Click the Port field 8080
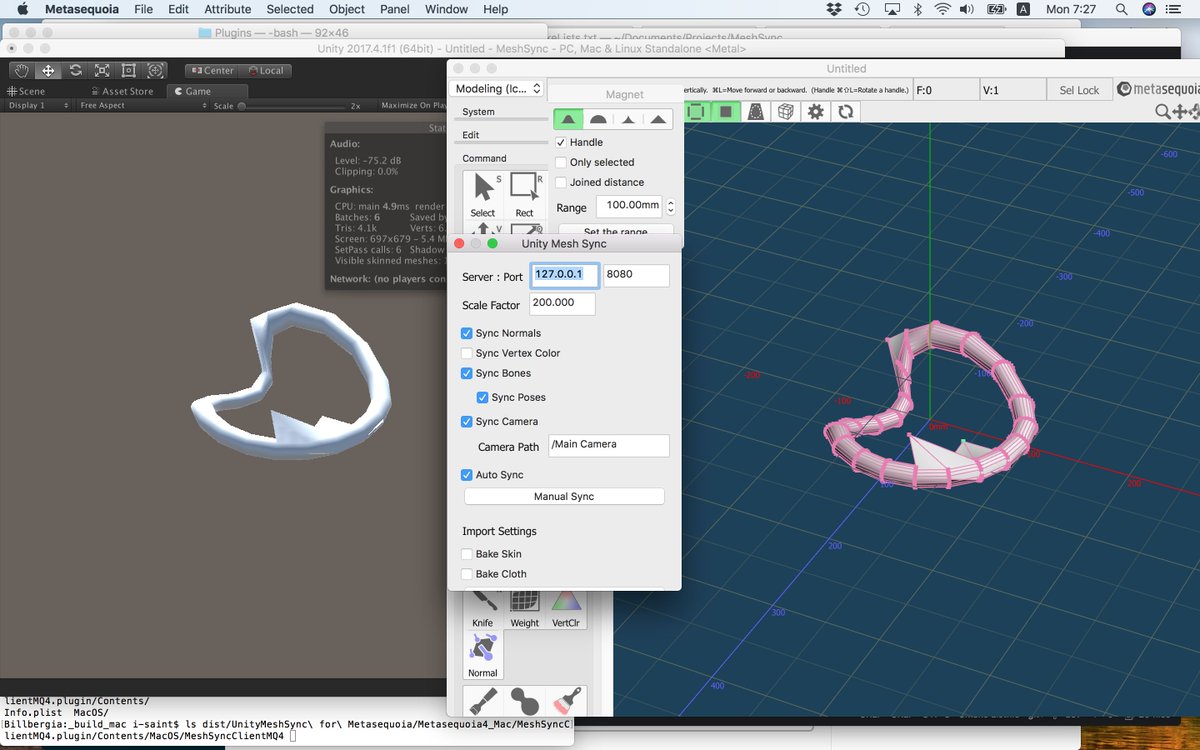This screenshot has height=750, width=1200. click(636, 275)
